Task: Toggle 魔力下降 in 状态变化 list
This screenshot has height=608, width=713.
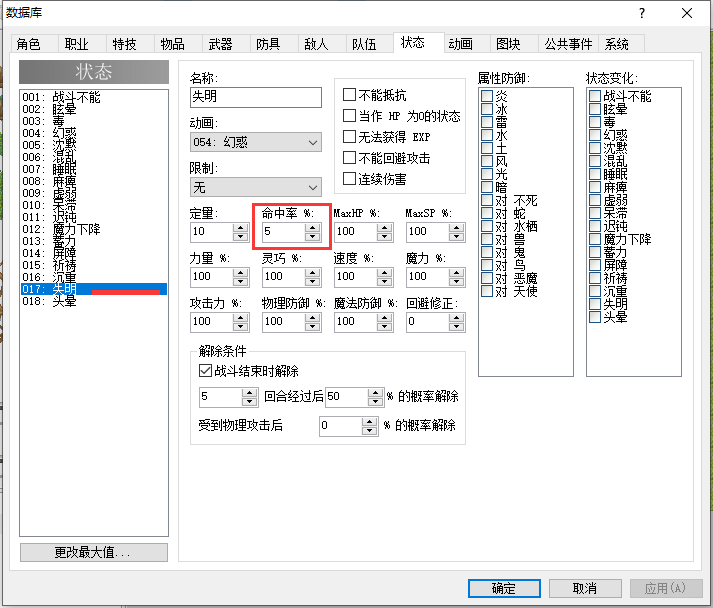Action: pyautogui.click(x=595, y=239)
